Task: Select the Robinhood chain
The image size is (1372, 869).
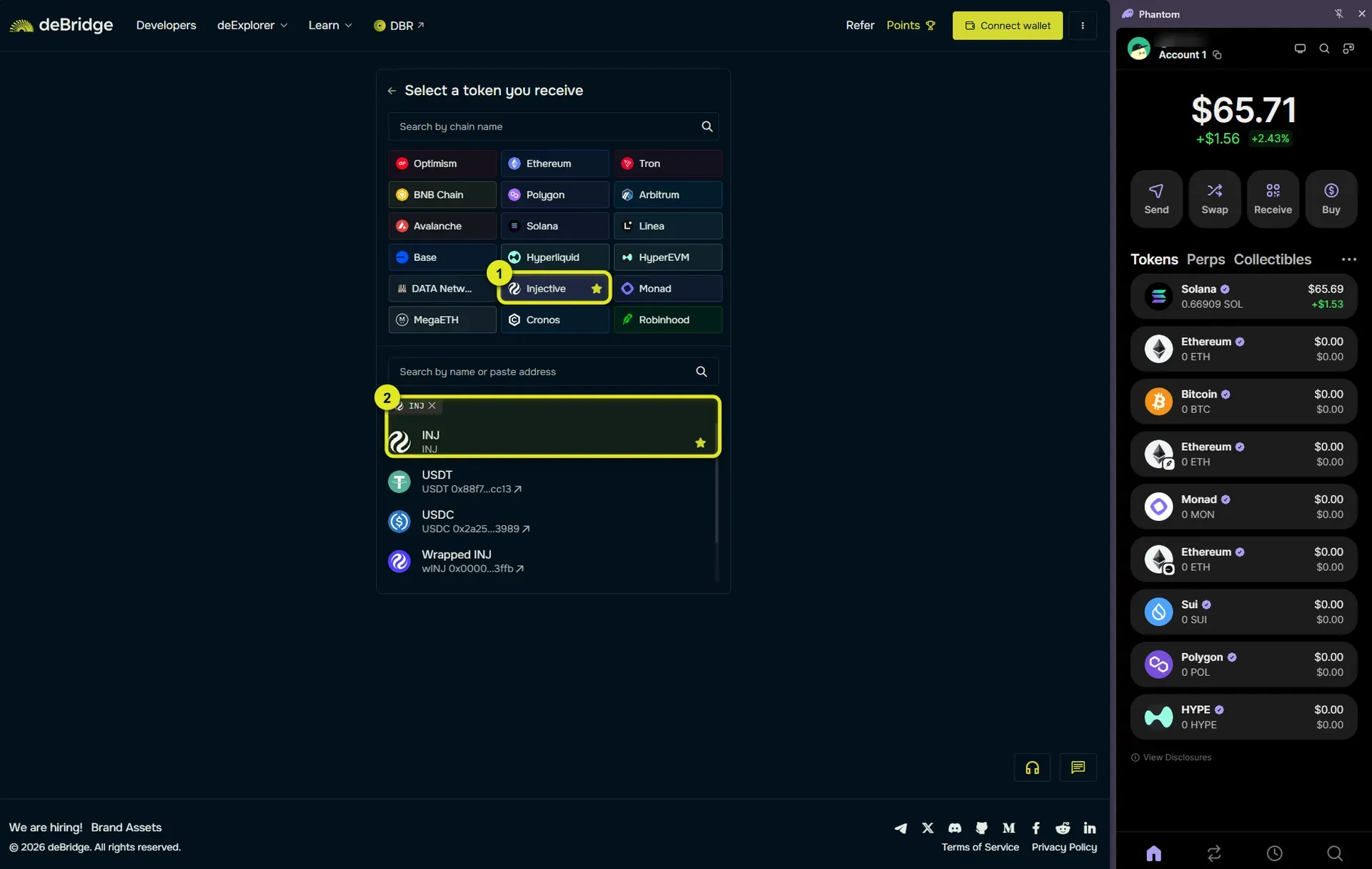Action: point(667,320)
